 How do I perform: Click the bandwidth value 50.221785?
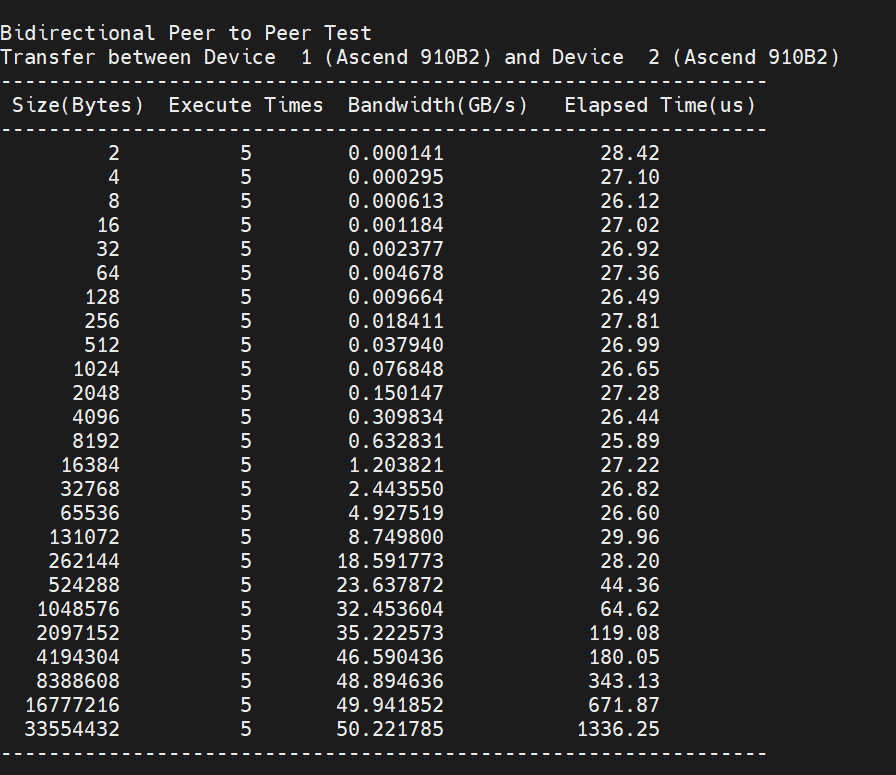(x=390, y=729)
